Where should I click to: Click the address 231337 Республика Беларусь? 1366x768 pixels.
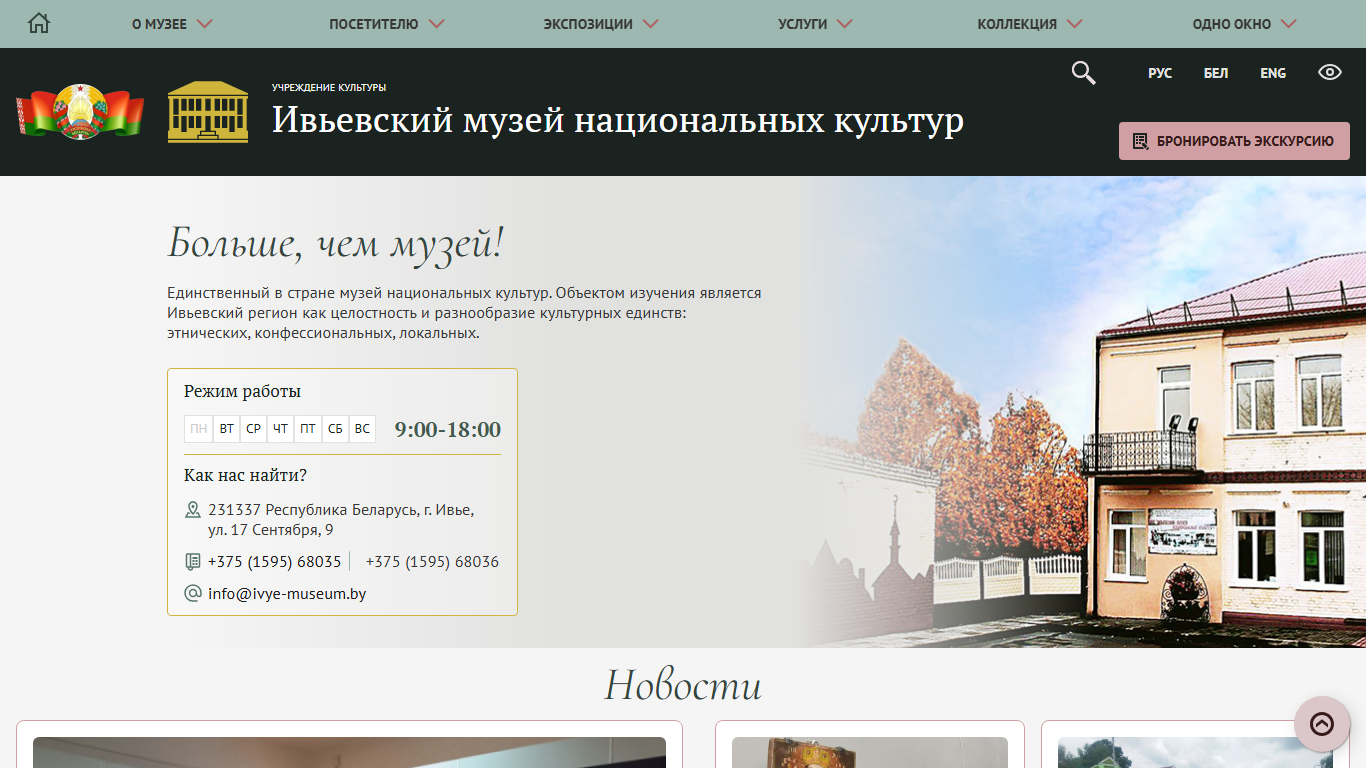341,519
